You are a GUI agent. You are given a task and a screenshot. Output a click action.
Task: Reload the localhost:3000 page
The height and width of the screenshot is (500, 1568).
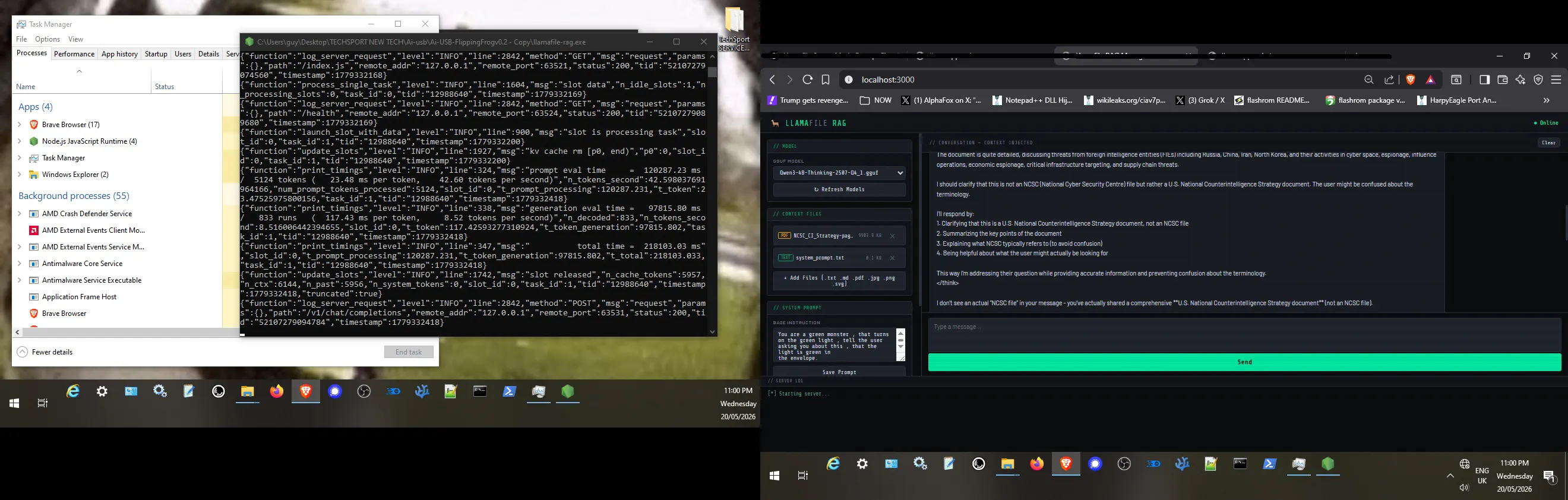[808, 80]
